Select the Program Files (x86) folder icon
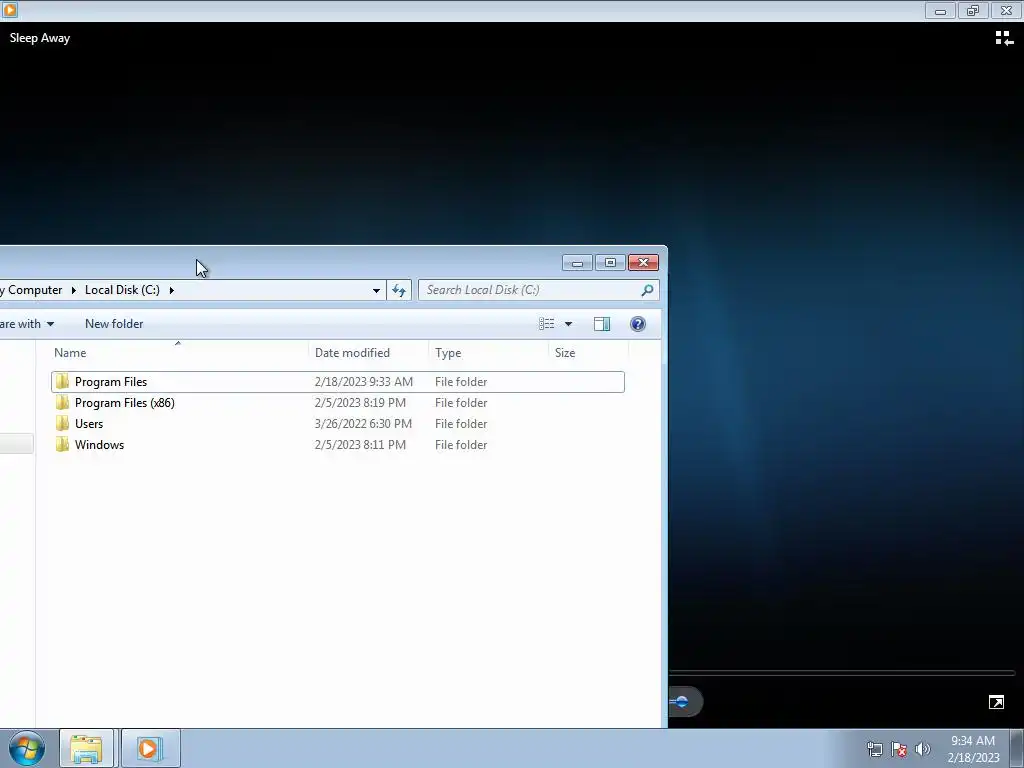Viewport: 1024px width, 768px height. (x=62, y=402)
